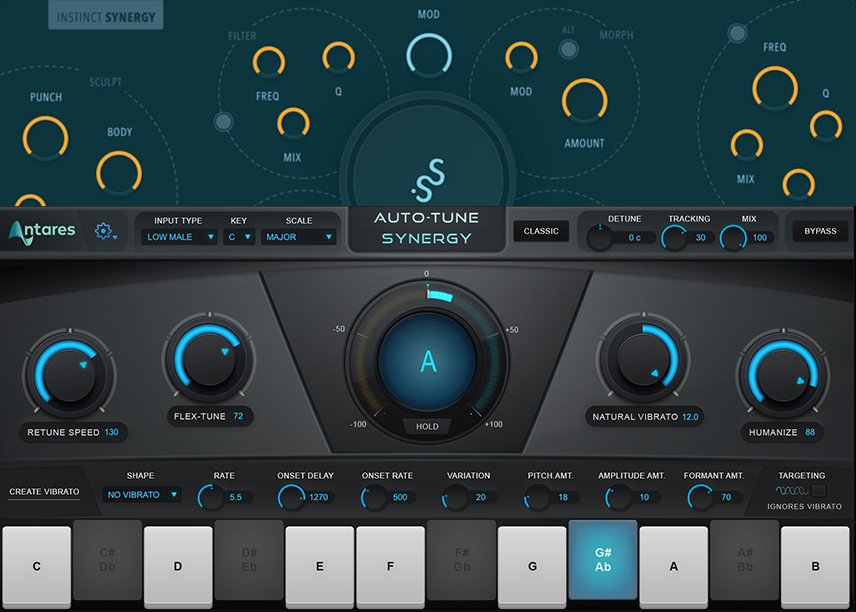Click the Hold button under the pitch display
Screen dimensions: 856x612
click(427, 426)
